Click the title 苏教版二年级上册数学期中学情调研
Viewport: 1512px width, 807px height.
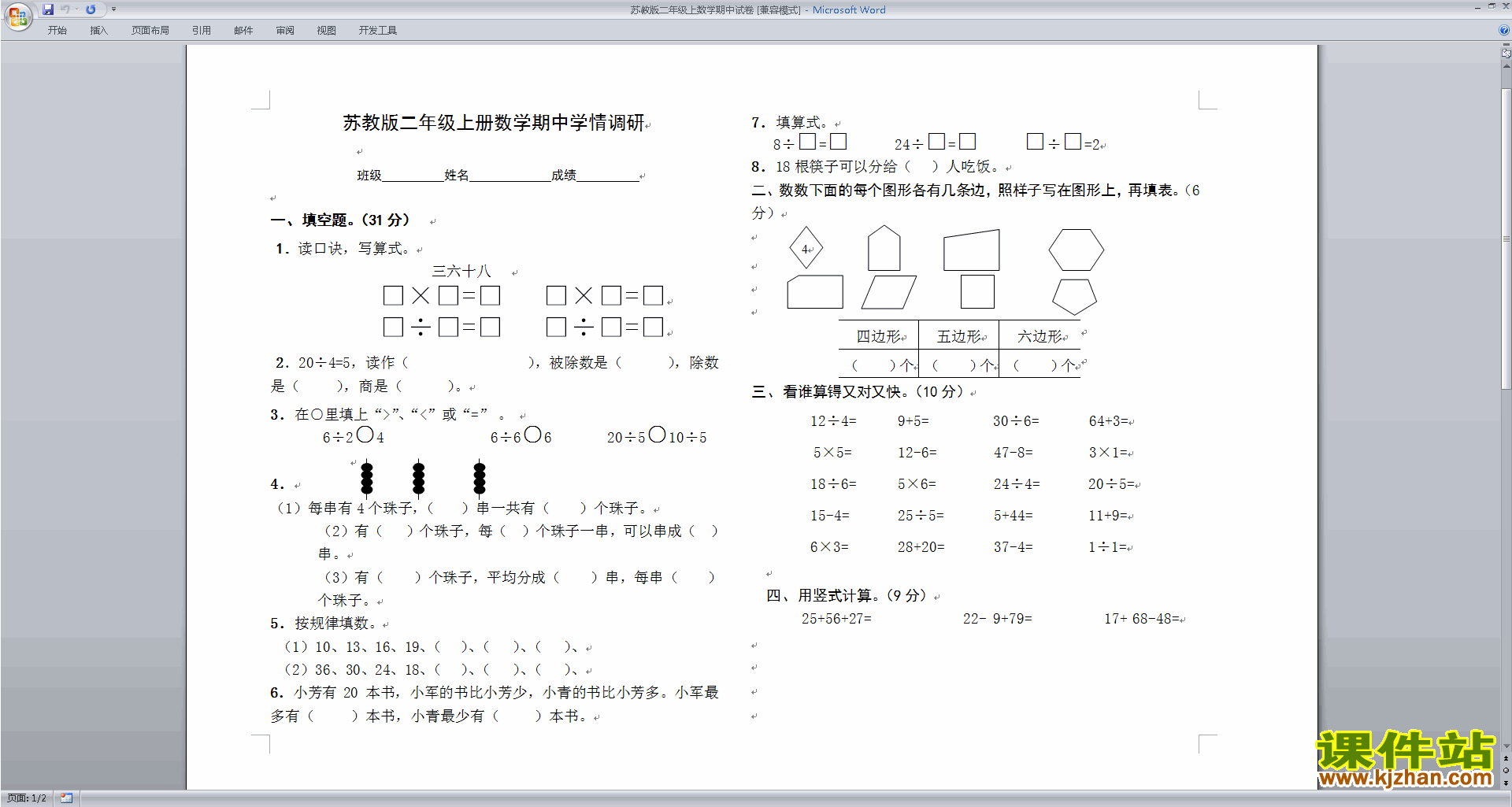click(x=494, y=123)
